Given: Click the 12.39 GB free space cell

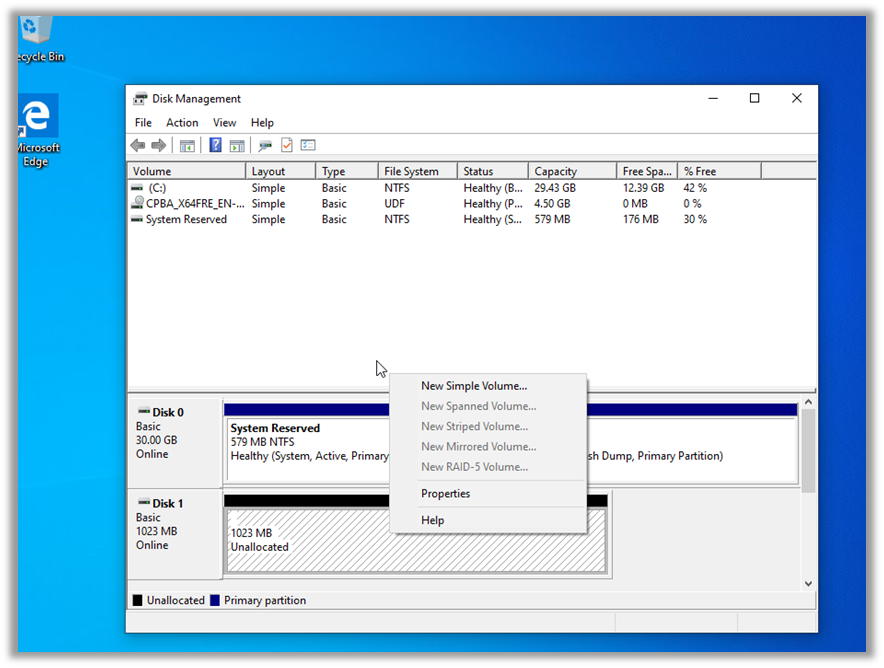Looking at the screenshot, I should click(643, 188).
